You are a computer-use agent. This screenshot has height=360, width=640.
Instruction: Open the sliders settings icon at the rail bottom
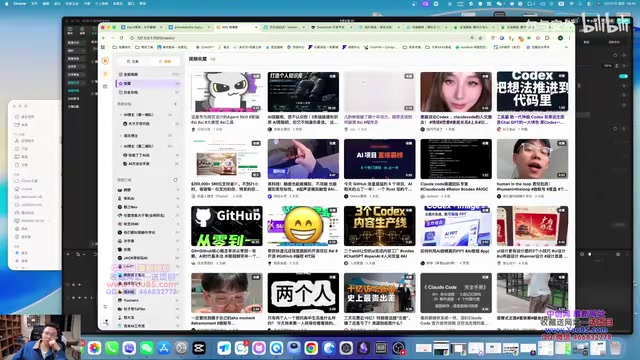[x=105, y=307]
